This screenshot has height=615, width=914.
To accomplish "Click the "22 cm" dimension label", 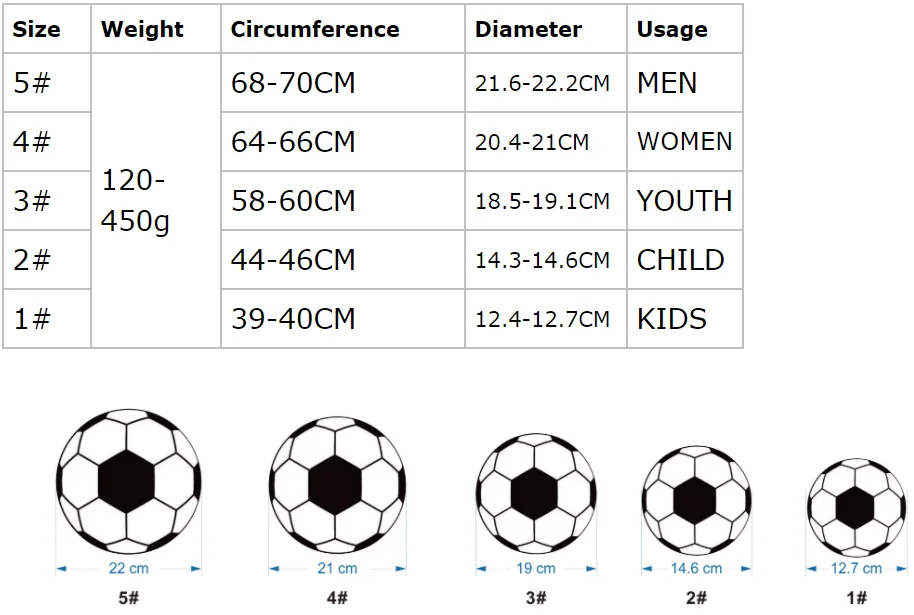I will tap(128, 569).
